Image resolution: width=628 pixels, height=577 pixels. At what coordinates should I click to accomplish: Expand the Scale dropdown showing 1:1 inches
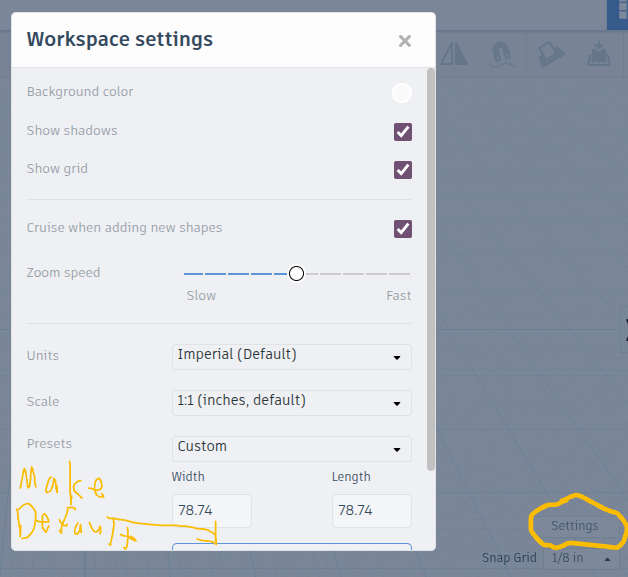tap(292, 402)
